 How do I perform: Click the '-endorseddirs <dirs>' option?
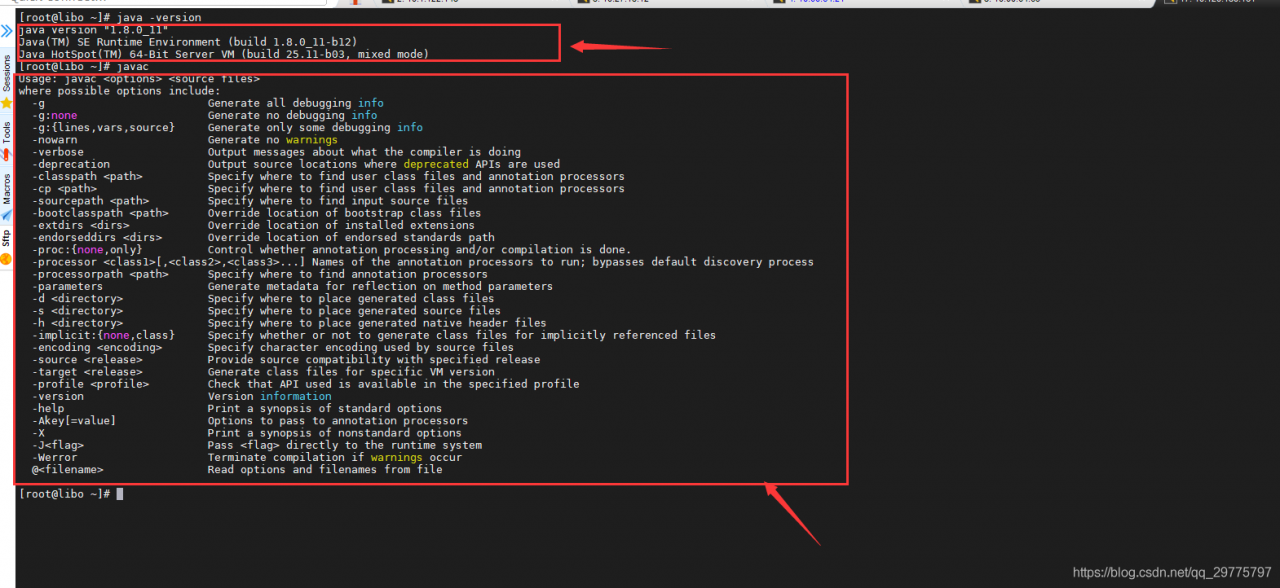pyautogui.click(x=96, y=238)
